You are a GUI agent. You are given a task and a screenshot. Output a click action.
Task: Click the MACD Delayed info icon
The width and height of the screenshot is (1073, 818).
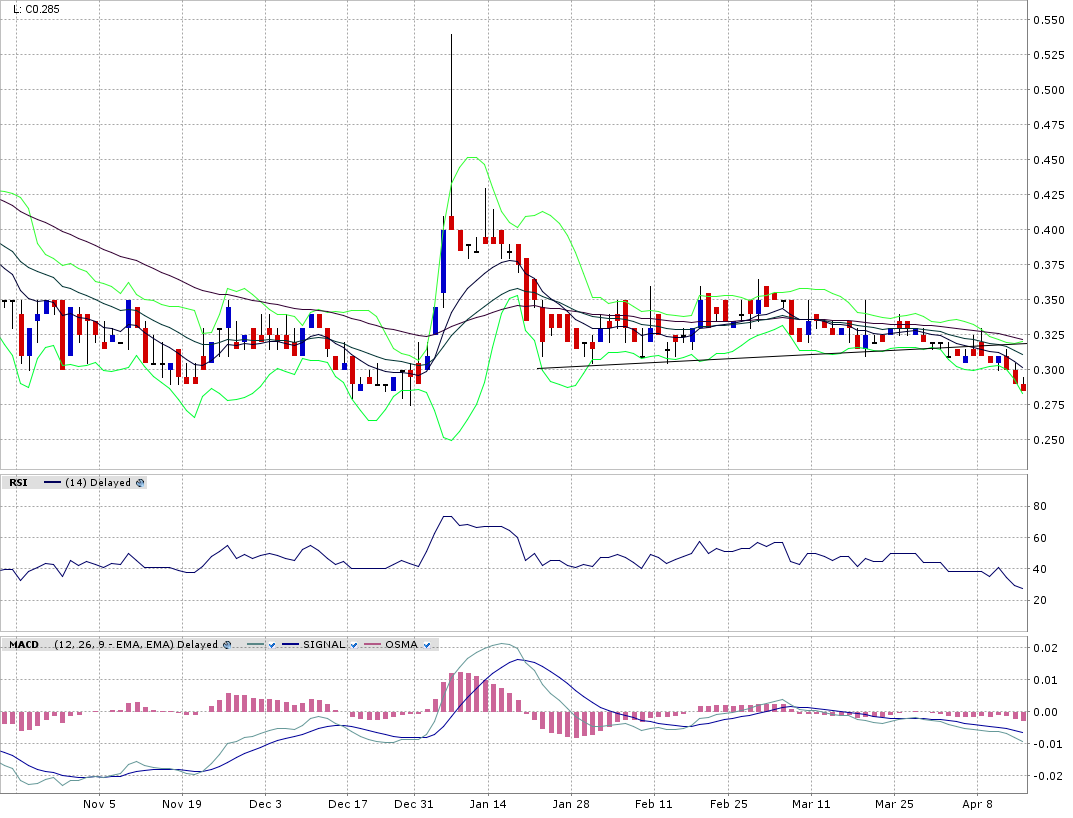[227, 645]
